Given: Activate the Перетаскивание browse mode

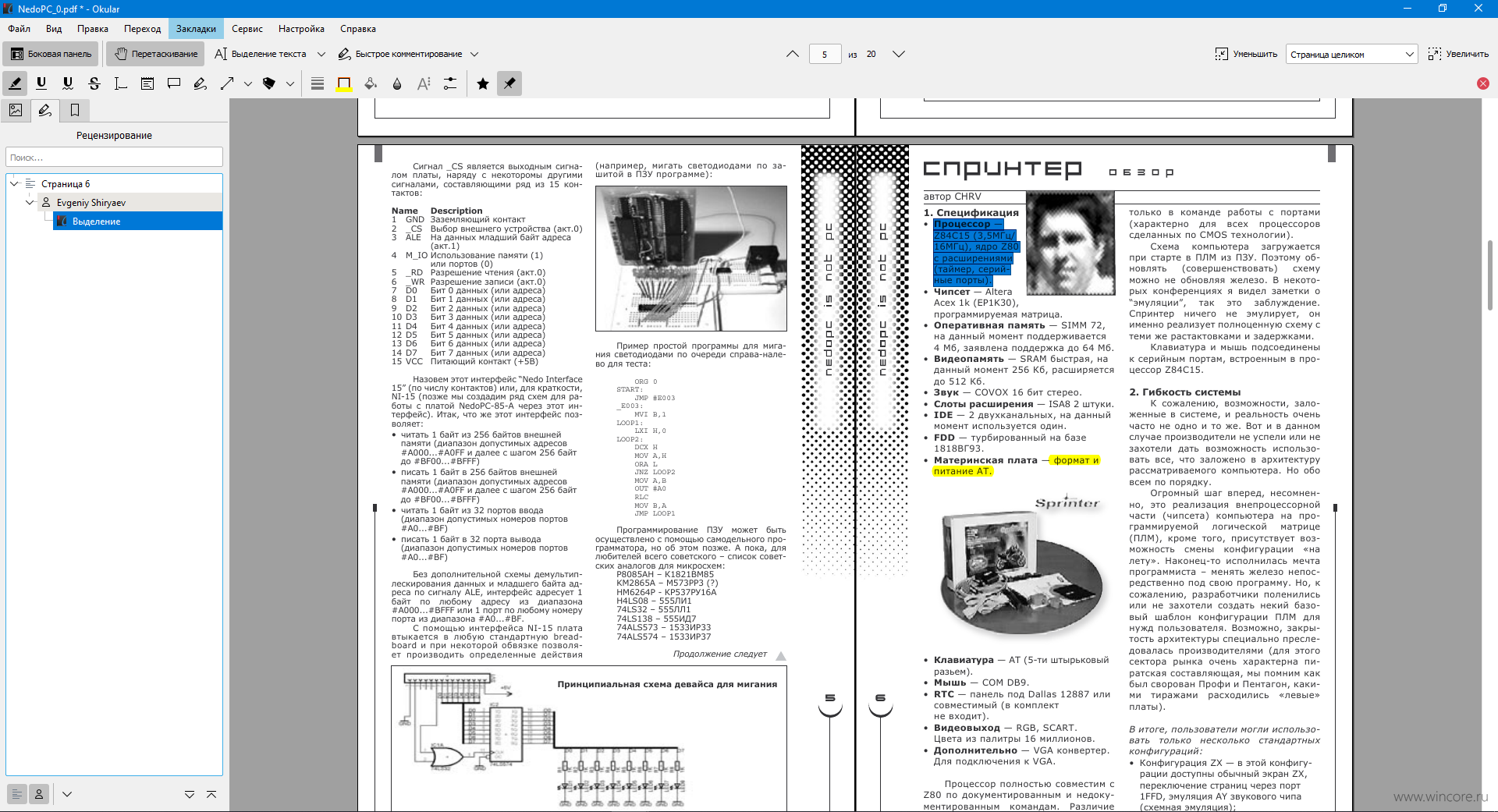Looking at the screenshot, I should [156, 54].
